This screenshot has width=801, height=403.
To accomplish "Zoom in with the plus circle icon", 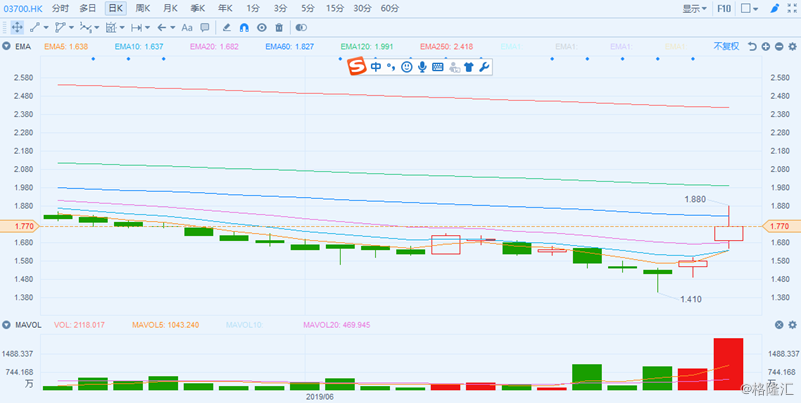I will (765, 46).
